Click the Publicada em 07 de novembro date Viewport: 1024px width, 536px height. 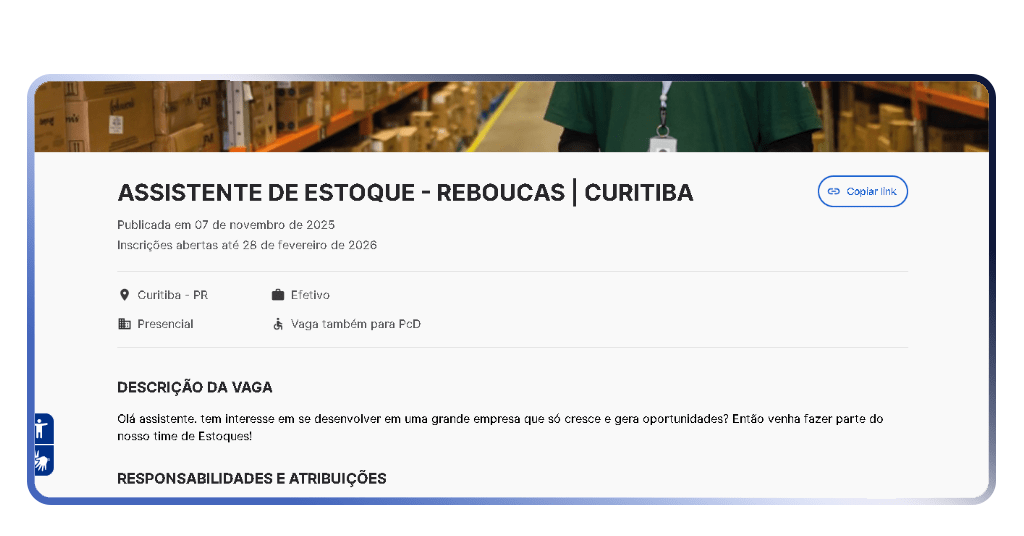click(x=226, y=224)
